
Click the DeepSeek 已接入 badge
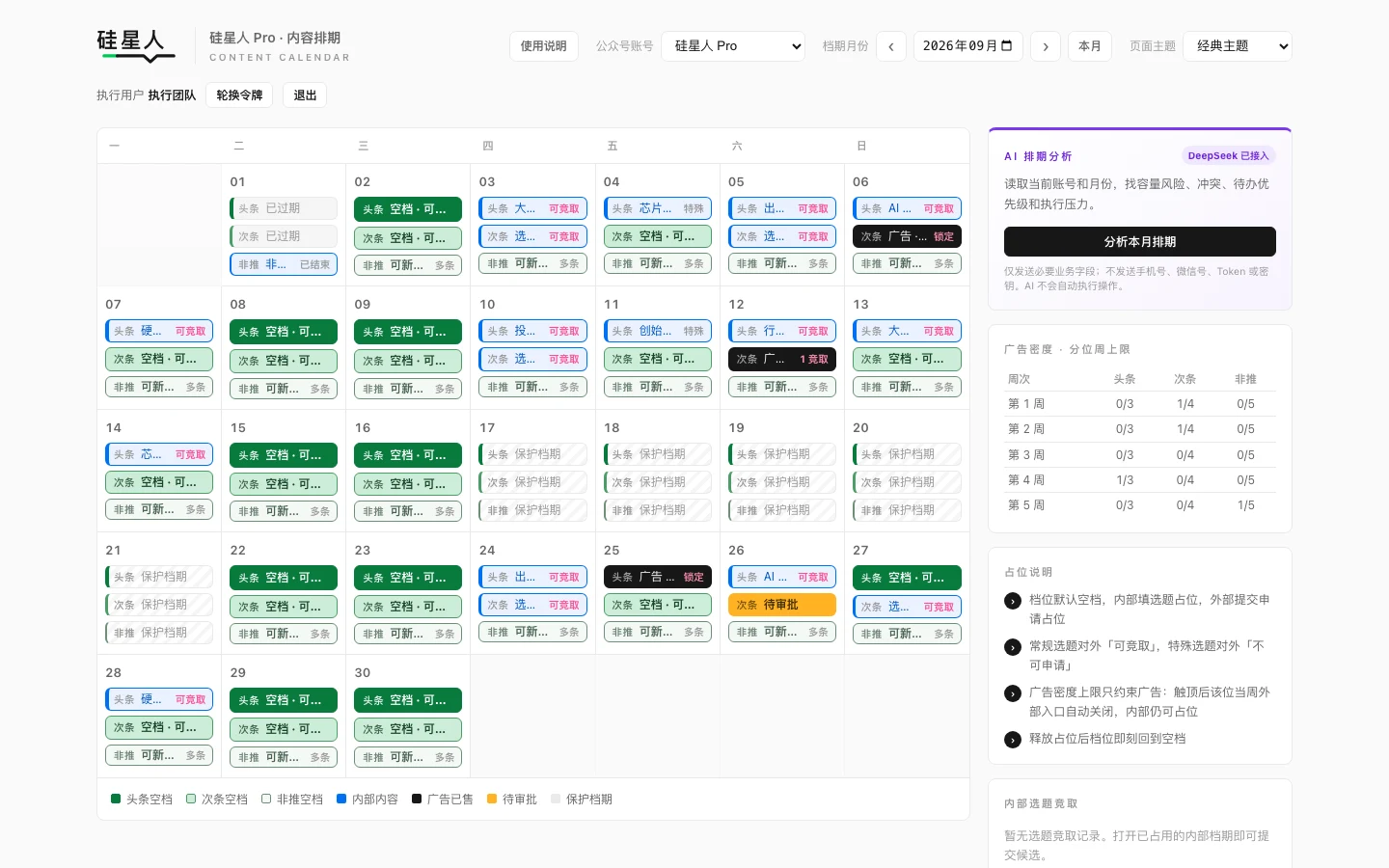pyautogui.click(x=1229, y=155)
